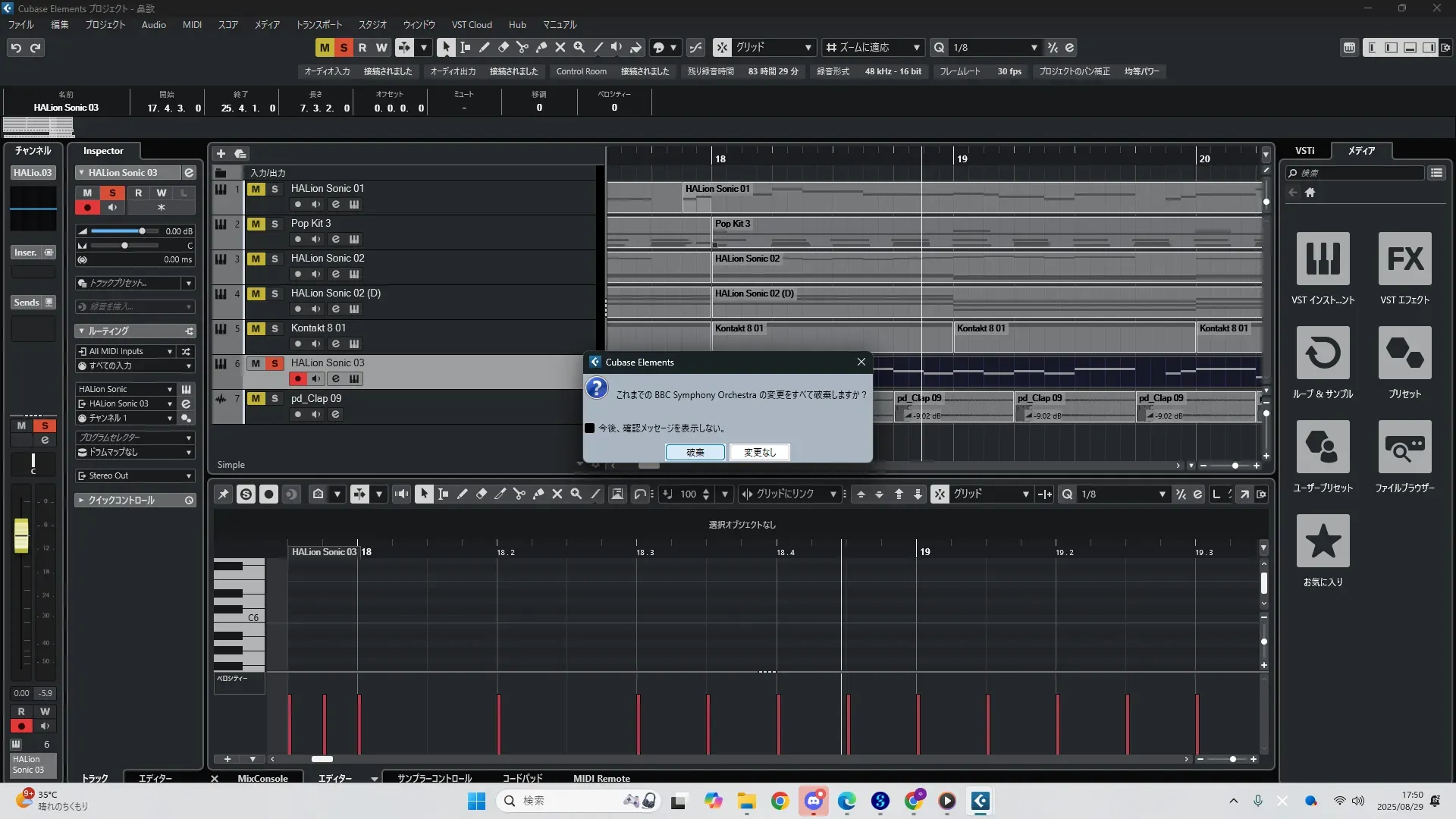The width and height of the screenshot is (1456, 819).
Task: Click the No Change (変更なし) button
Action: (759, 452)
